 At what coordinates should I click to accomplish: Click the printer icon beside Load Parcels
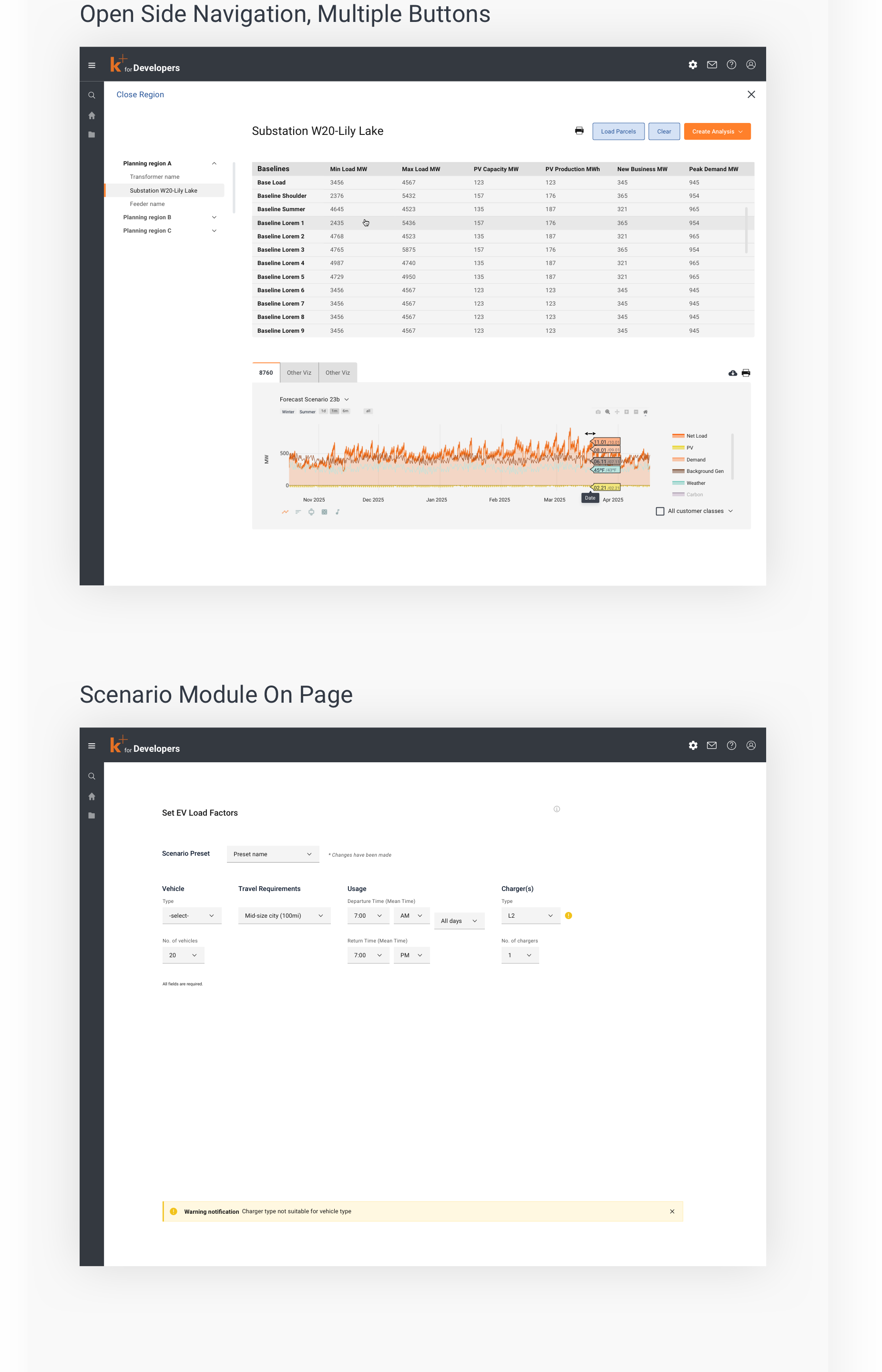point(579,131)
